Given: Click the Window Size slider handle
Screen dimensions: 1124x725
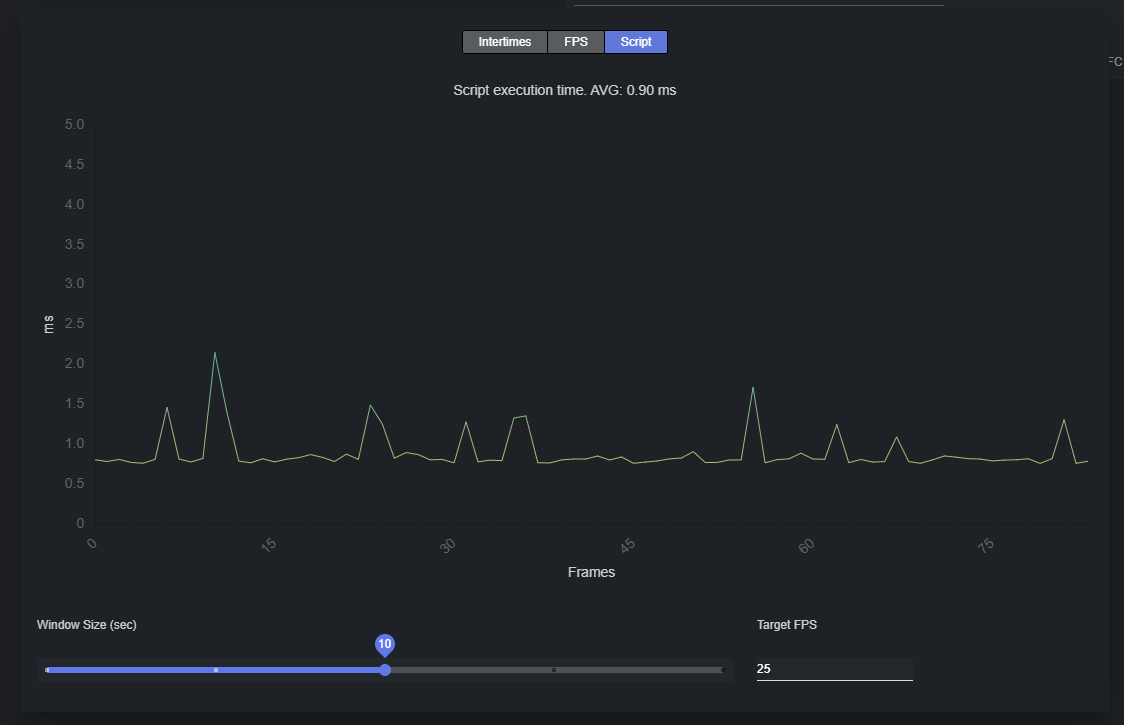Looking at the screenshot, I should click(x=385, y=669).
